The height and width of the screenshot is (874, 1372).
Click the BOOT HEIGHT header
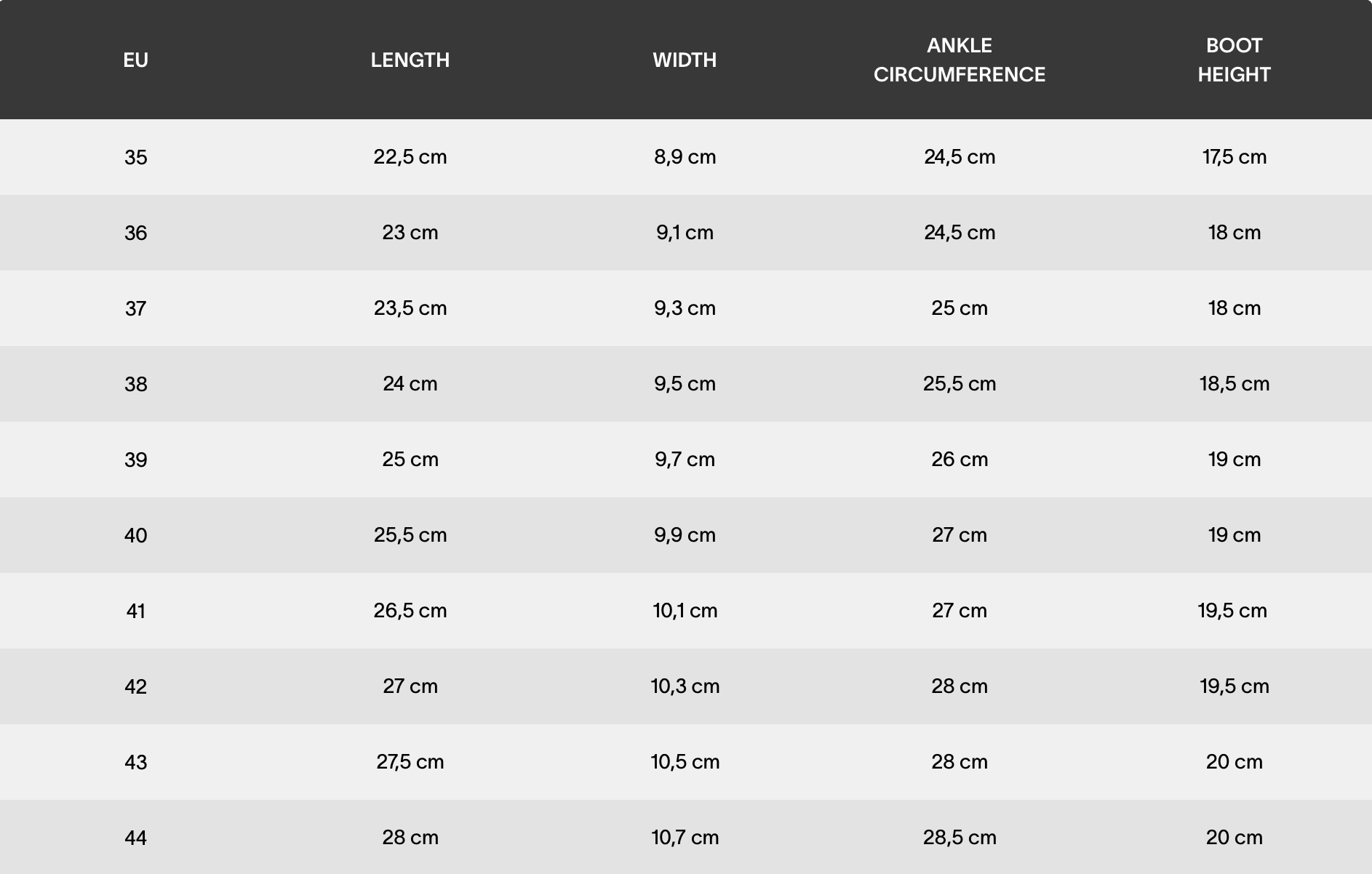tap(1234, 60)
